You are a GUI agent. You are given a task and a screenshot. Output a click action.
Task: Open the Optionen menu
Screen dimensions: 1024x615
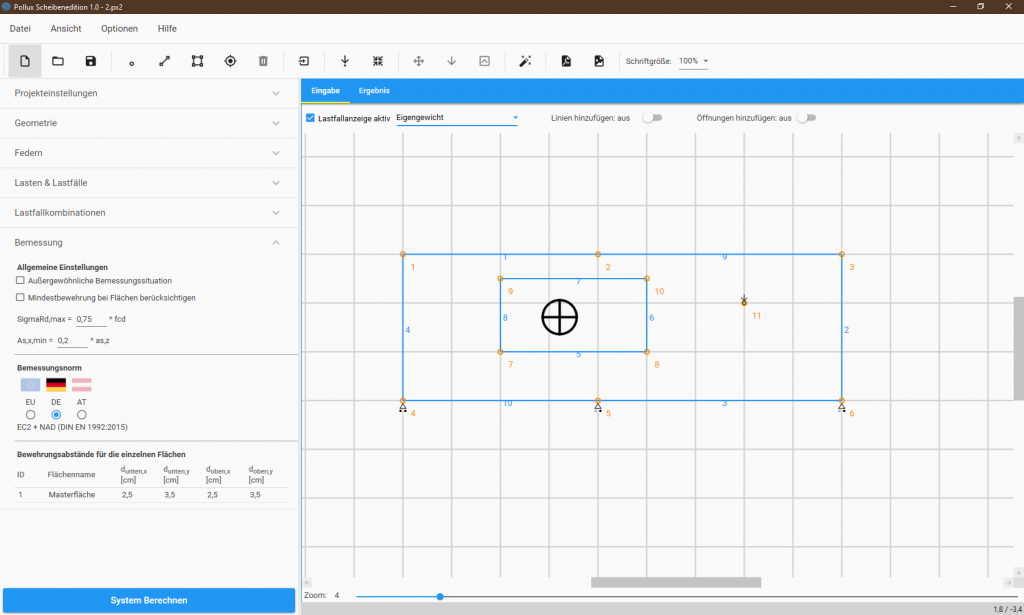click(x=120, y=29)
